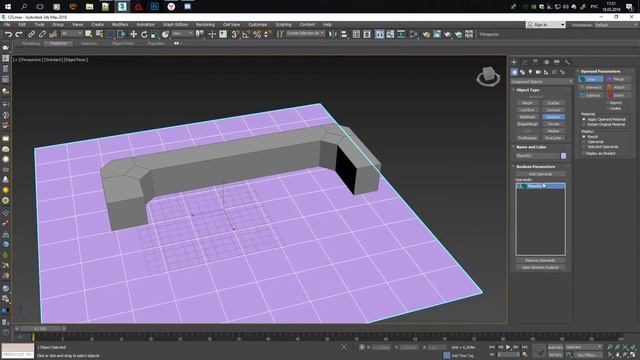The image size is (640, 360).
Task: Select the Select and Link tool
Action: 31,35
